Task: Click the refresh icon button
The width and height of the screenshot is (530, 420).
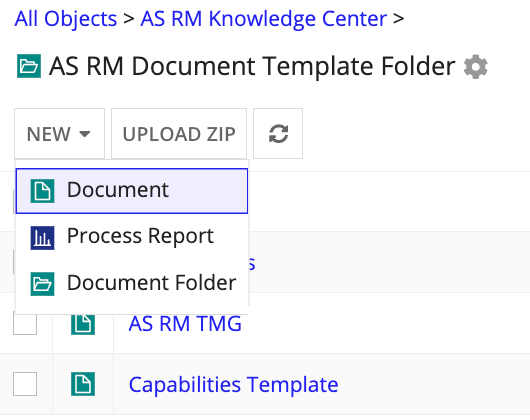Action: [x=278, y=133]
